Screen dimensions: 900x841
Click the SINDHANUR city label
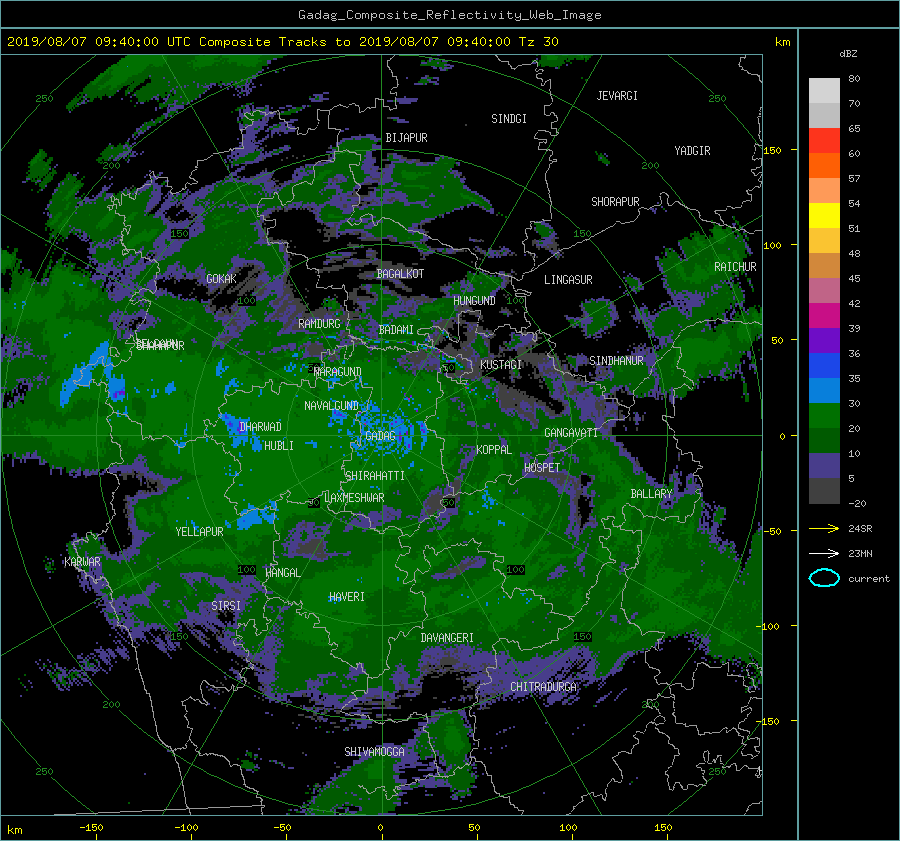(x=616, y=361)
